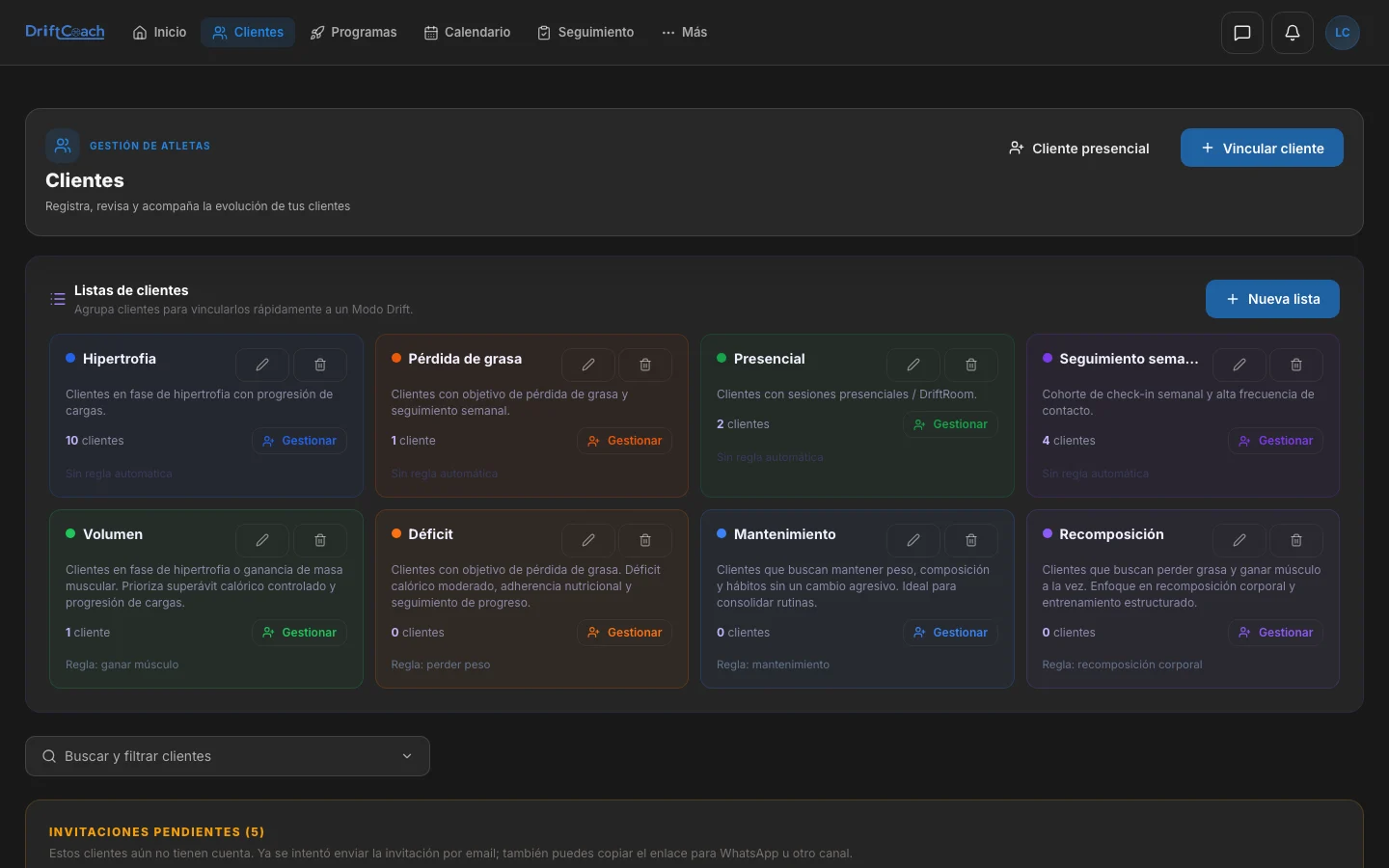
Task: Delete the Déficit list
Action: coord(645,540)
